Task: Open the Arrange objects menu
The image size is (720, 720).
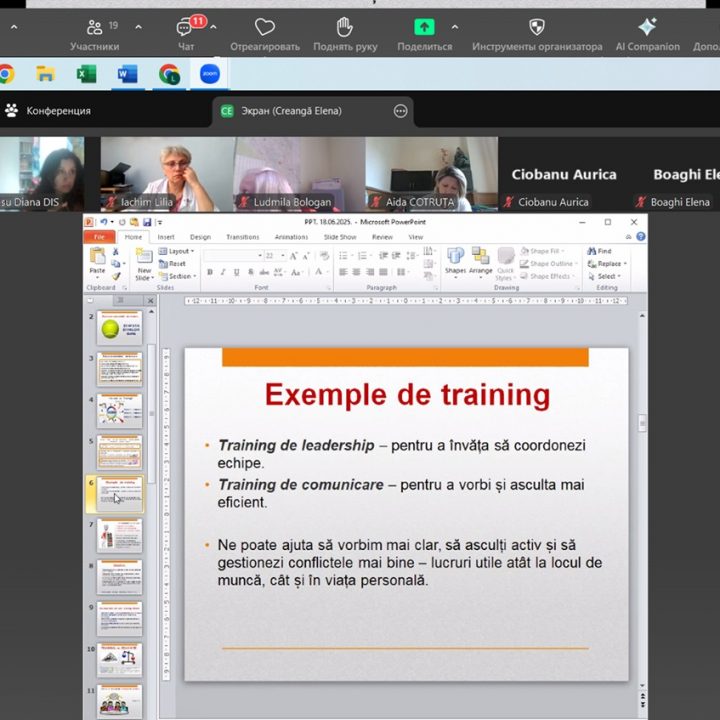Action: point(481,262)
